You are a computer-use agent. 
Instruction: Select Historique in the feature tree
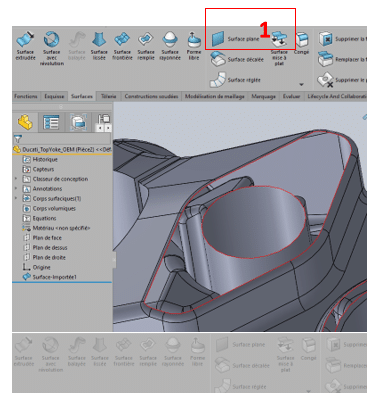[40, 159]
